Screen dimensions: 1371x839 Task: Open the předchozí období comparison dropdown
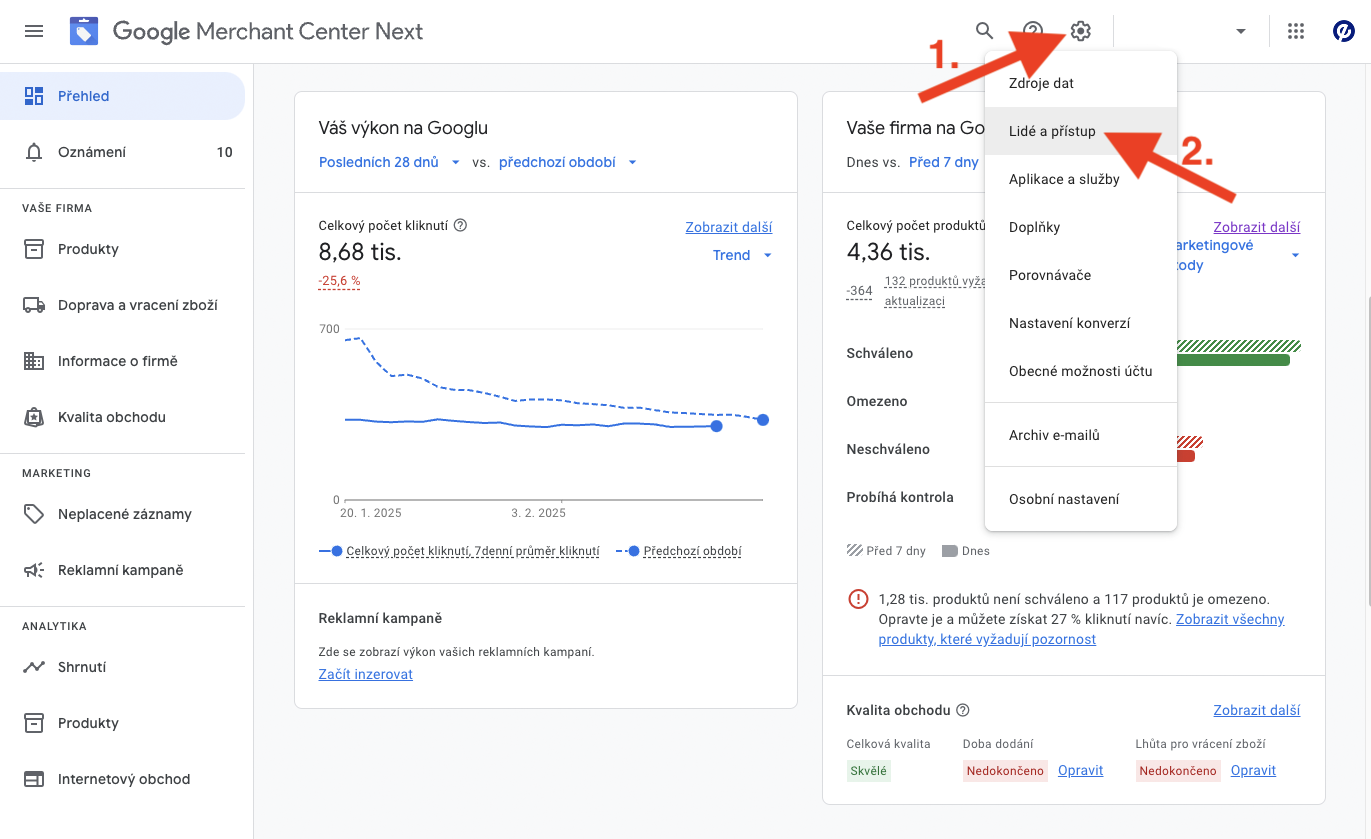click(x=567, y=162)
